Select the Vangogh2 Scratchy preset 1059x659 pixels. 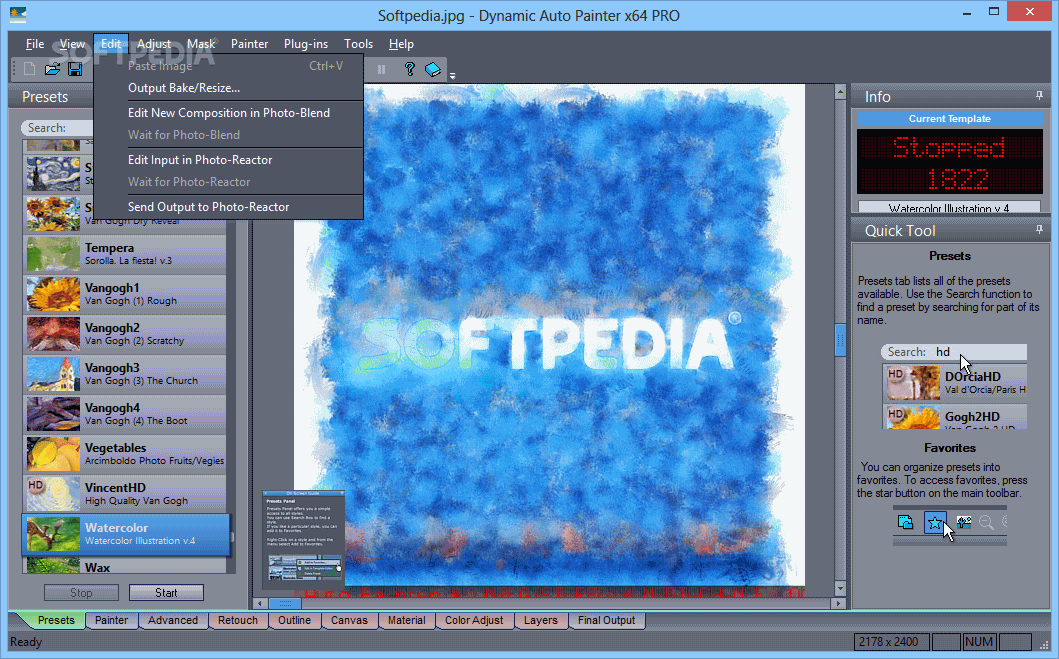point(126,334)
